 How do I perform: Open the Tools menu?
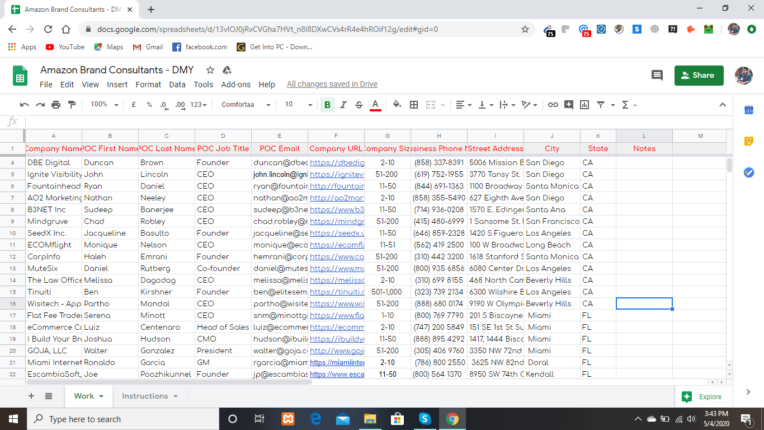[203, 84]
